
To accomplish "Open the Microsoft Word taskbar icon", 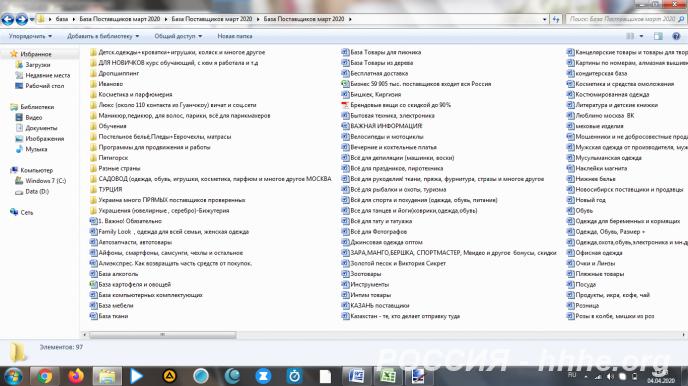I will [356, 376].
